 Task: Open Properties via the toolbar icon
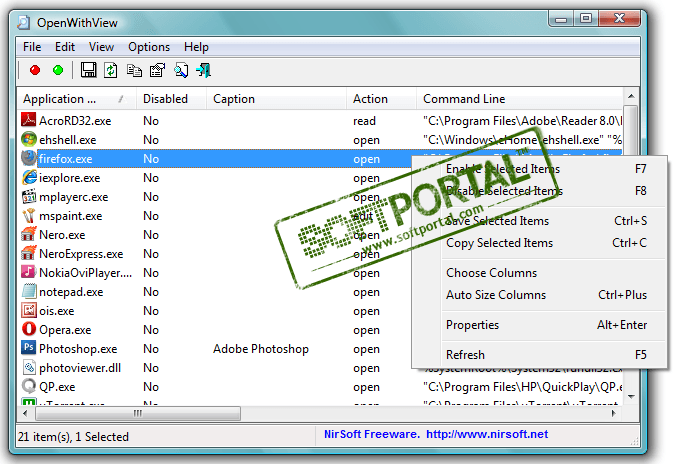pos(157,70)
